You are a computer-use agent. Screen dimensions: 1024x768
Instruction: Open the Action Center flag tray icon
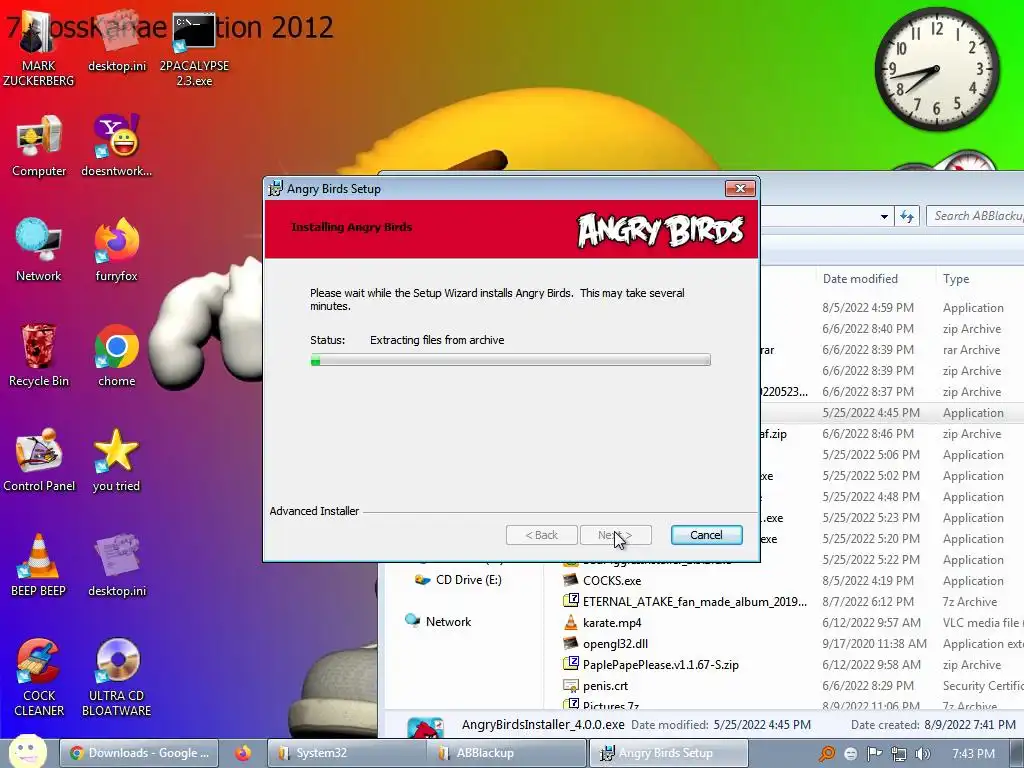point(874,754)
